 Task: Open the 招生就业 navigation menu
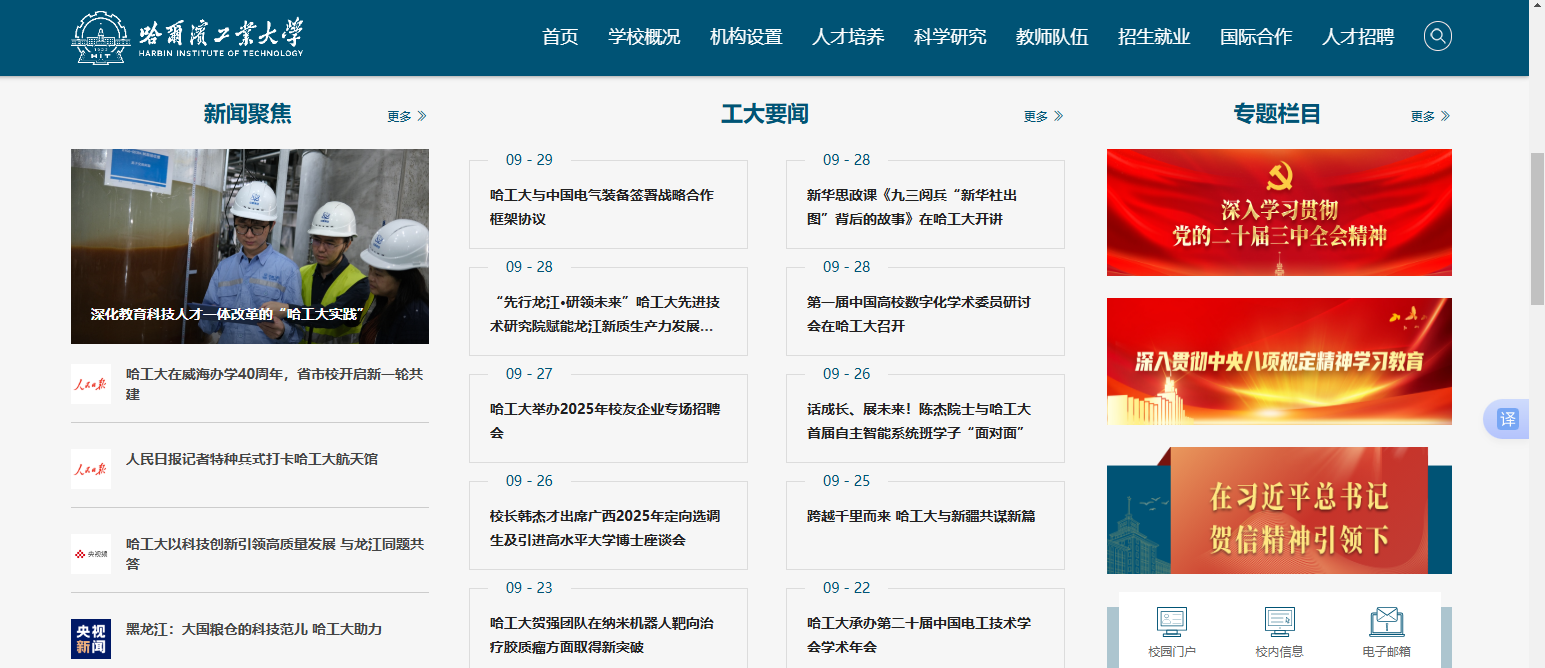(1154, 37)
